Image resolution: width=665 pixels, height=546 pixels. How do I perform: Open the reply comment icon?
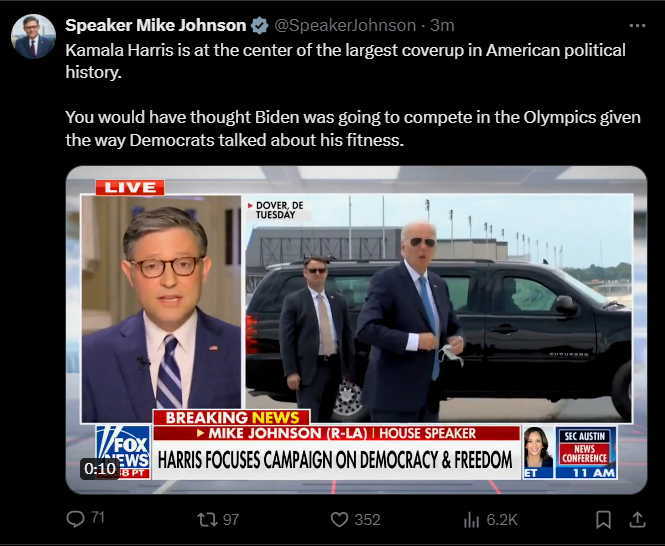tap(75, 519)
